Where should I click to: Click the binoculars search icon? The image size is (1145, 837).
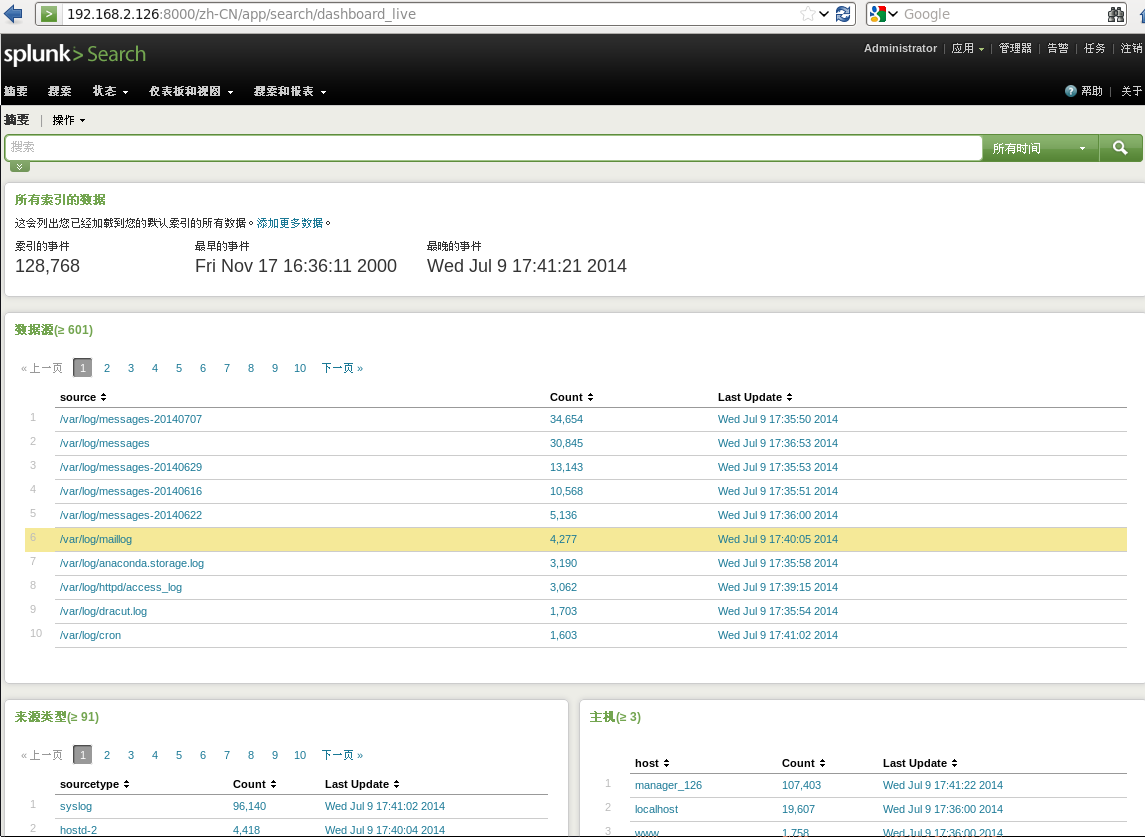1116,14
